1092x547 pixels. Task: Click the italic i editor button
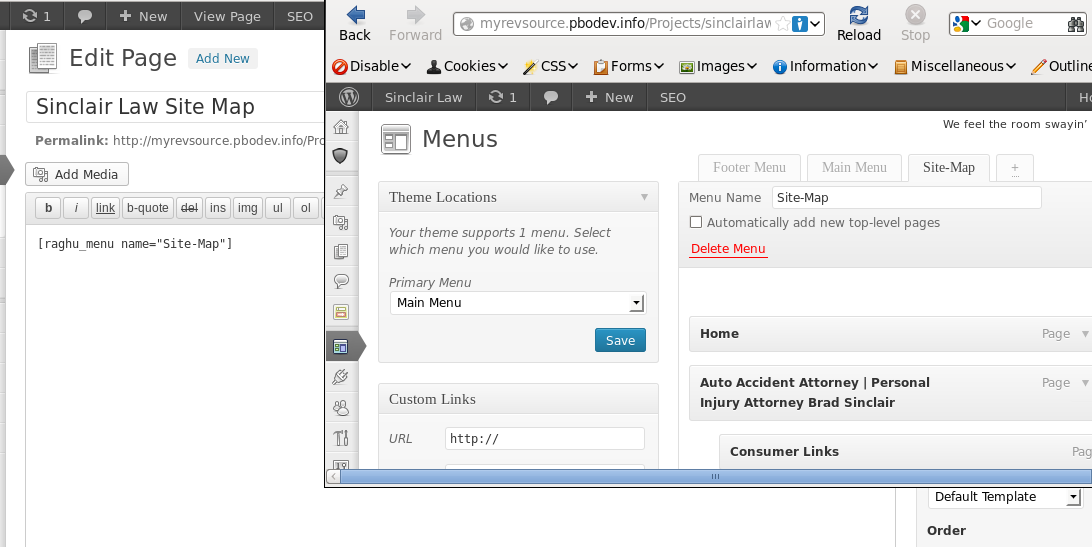tap(76, 208)
